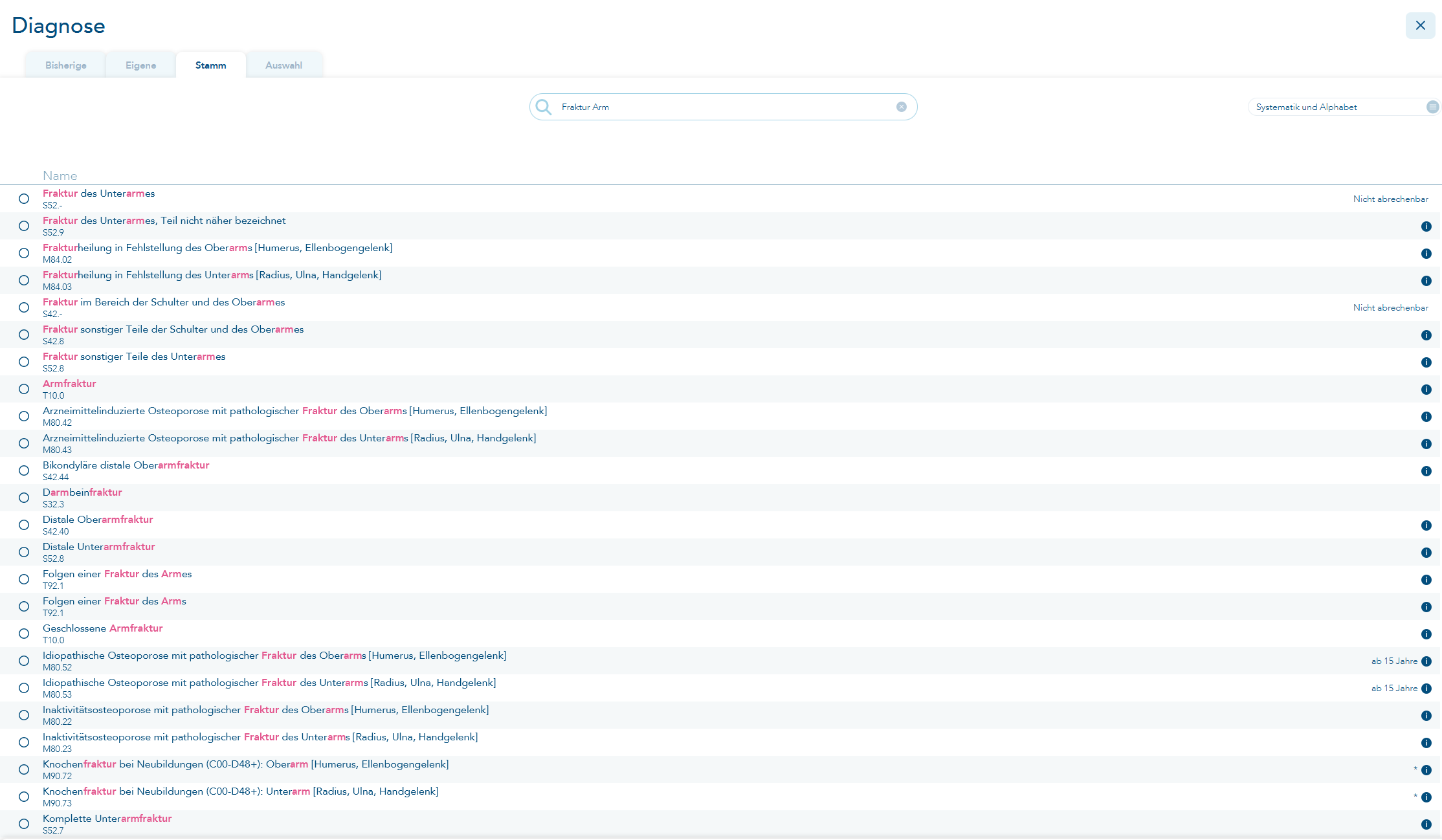1442x840 pixels.
Task: Show info icon for M84.03 row
Action: (1426, 281)
